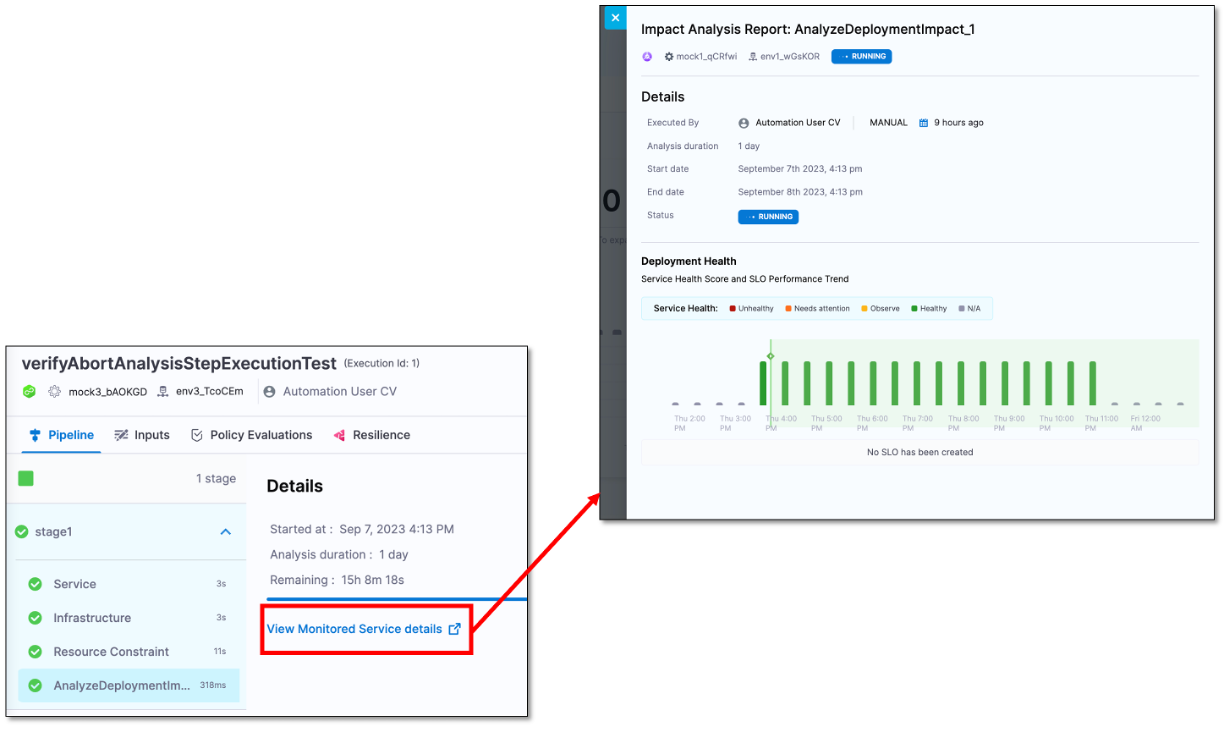Click the green CD module icon below pipeline title
Image resolution: width=1224 pixels, height=732 pixels.
tap(29, 392)
